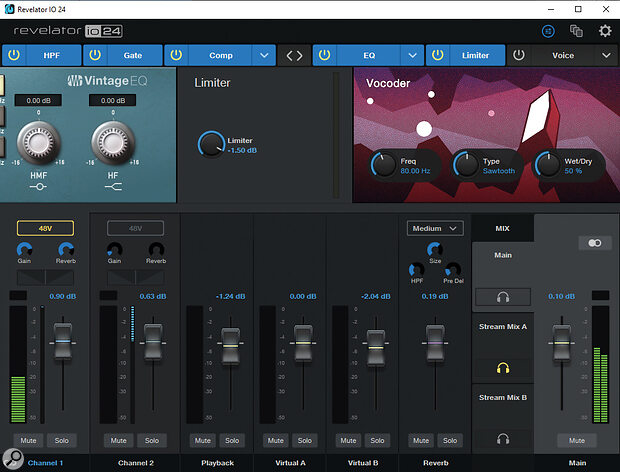Click the HMF 0.00 dB value field

coord(38,100)
